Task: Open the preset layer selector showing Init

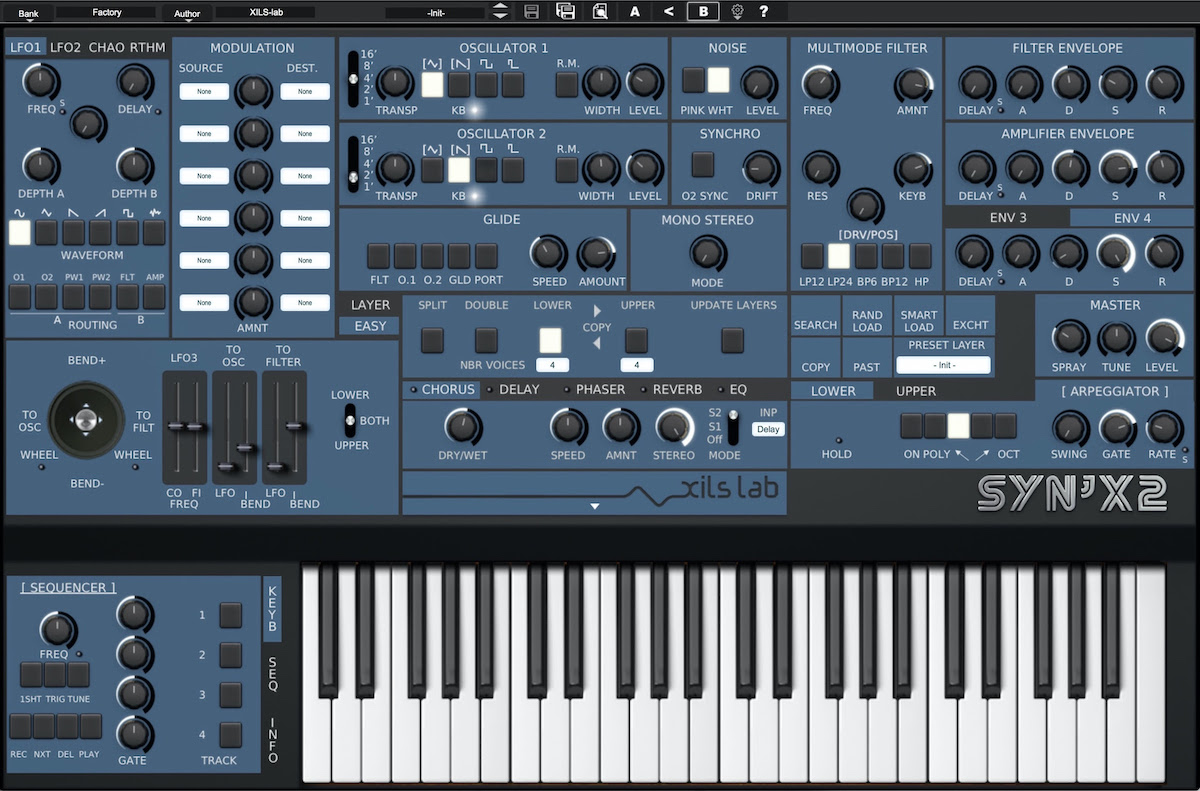Action: [943, 365]
